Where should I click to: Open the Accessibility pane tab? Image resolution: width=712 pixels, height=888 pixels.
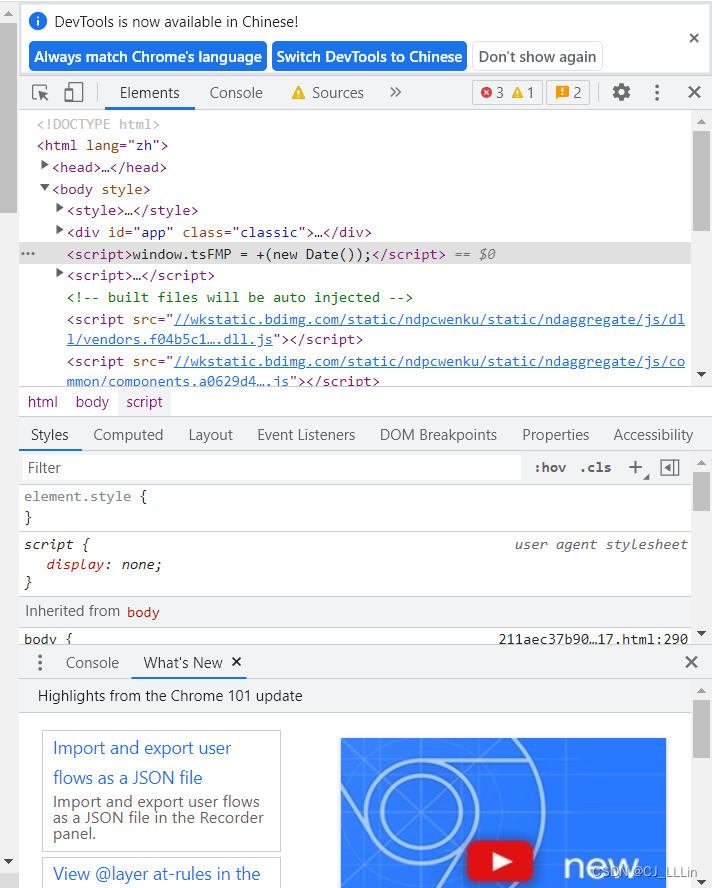click(x=653, y=435)
